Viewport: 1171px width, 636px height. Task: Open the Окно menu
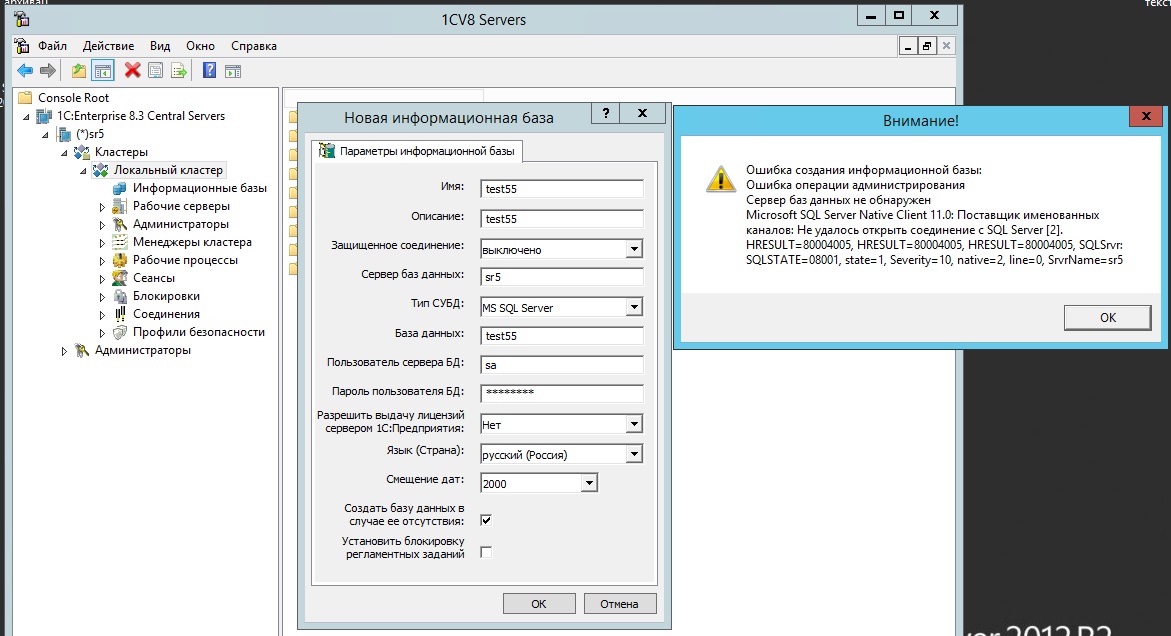(200, 46)
